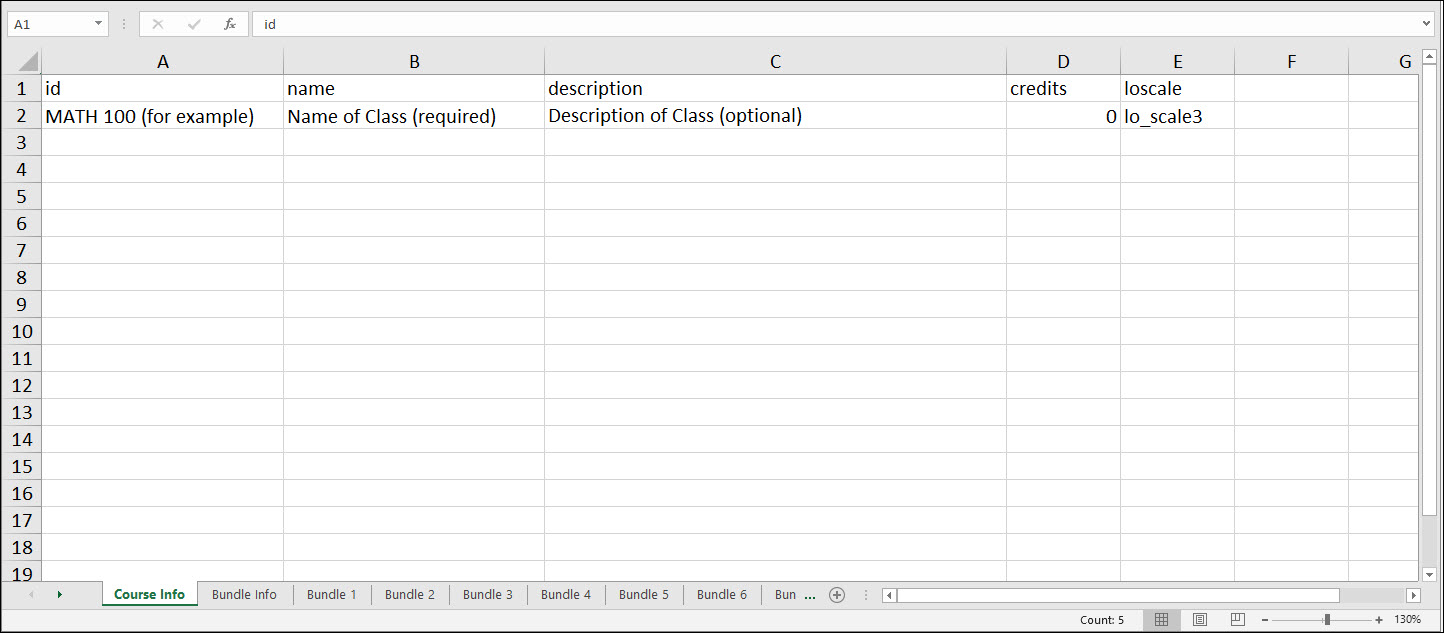Expand the formula bar with chevron
The height and width of the screenshot is (633, 1444).
point(1426,24)
